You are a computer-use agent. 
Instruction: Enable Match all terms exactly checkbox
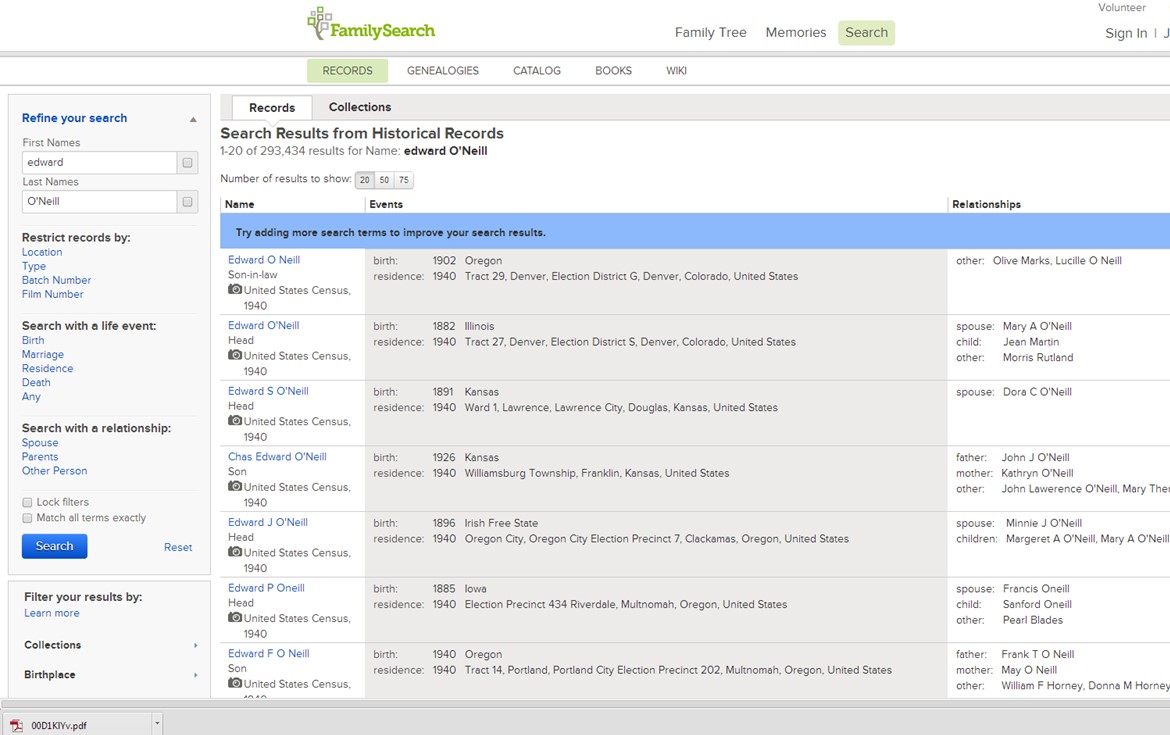pos(28,518)
